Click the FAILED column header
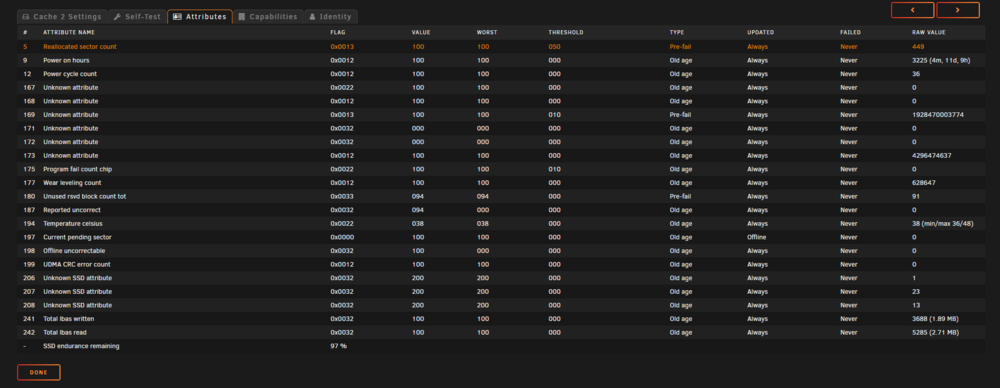Screen dimensions: 1000x388 [850, 32]
